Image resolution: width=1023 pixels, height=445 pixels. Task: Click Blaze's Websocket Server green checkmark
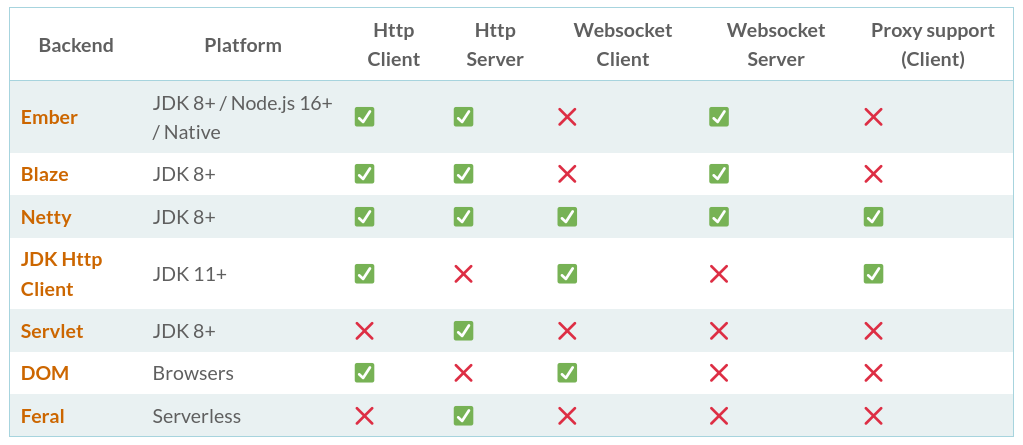(x=718, y=174)
